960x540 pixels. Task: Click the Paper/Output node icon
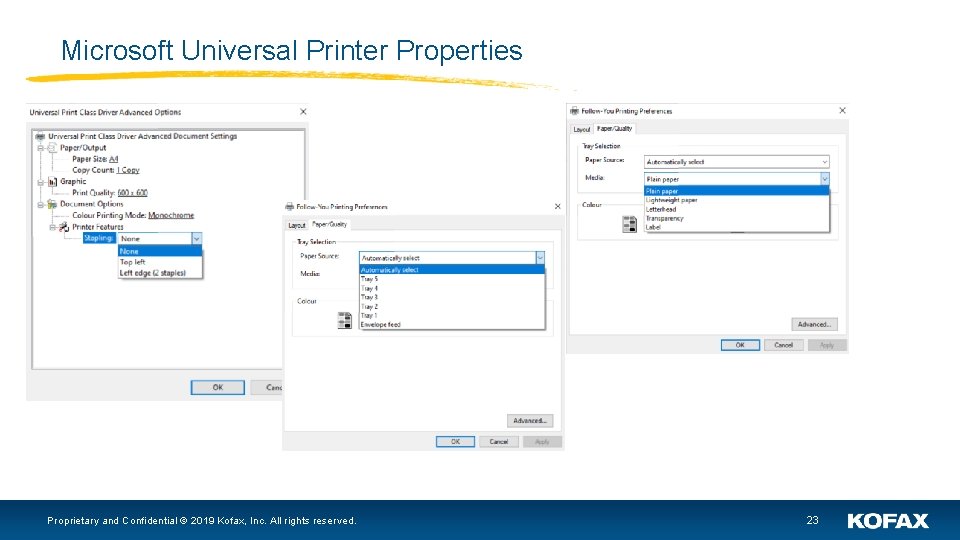point(52,148)
